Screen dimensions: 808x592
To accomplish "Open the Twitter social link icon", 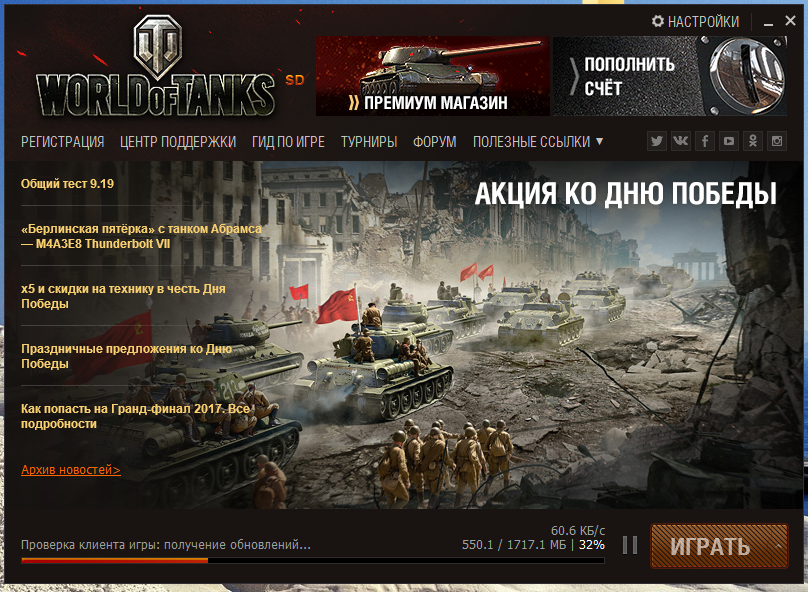I will [656, 141].
